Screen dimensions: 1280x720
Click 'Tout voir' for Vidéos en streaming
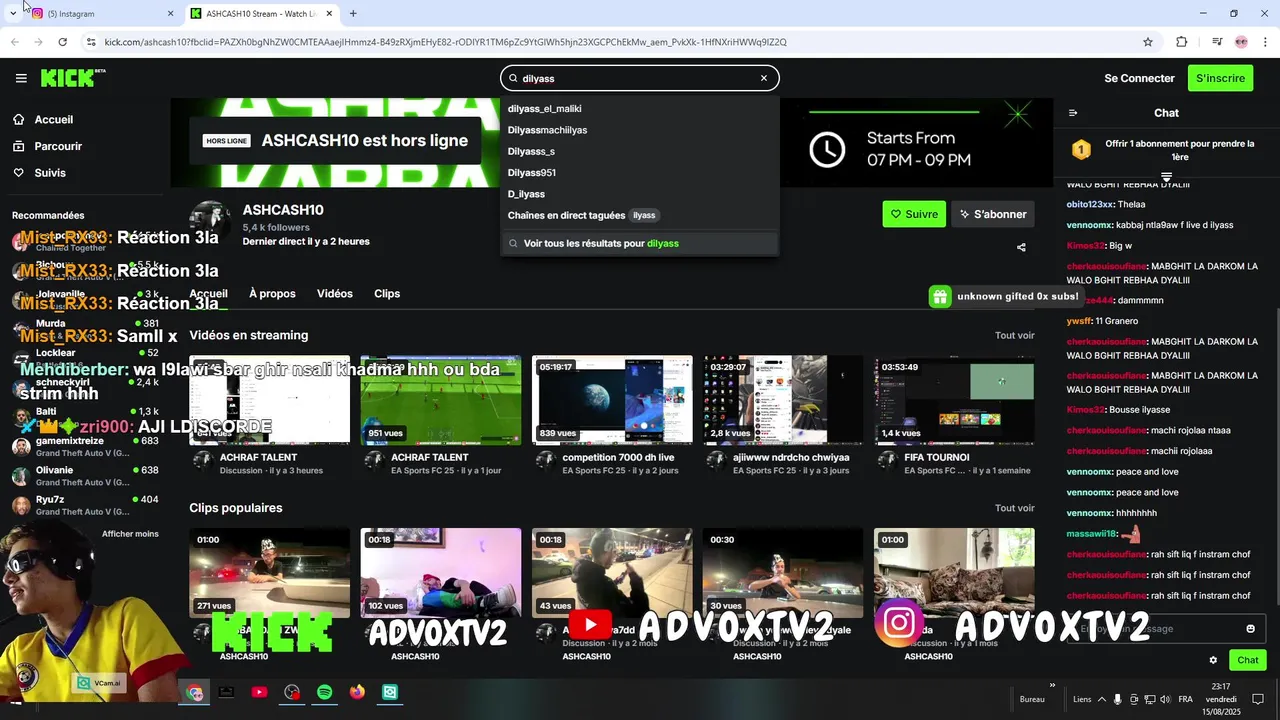coord(1014,336)
